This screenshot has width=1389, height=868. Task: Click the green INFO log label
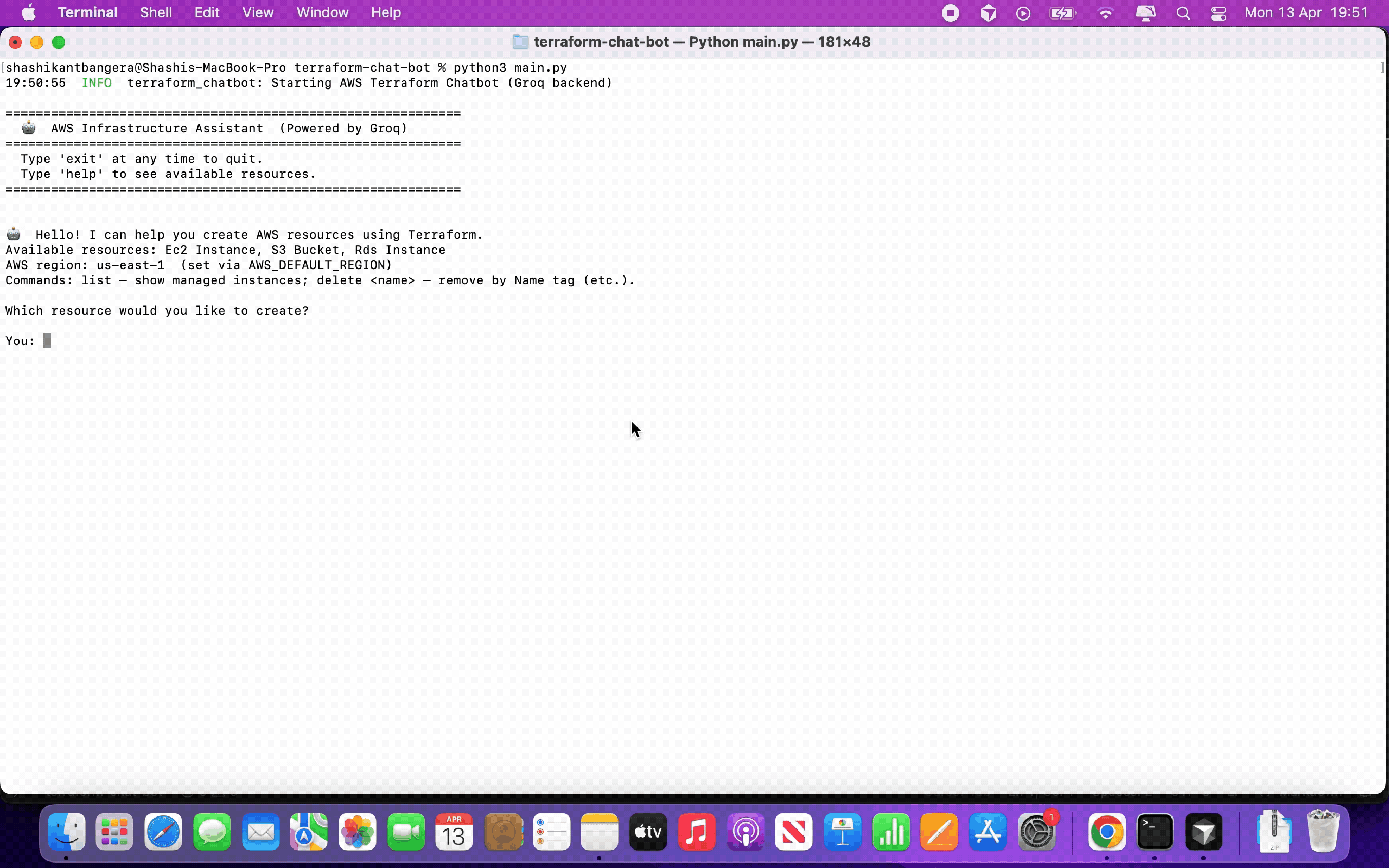[x=97, y=82]
